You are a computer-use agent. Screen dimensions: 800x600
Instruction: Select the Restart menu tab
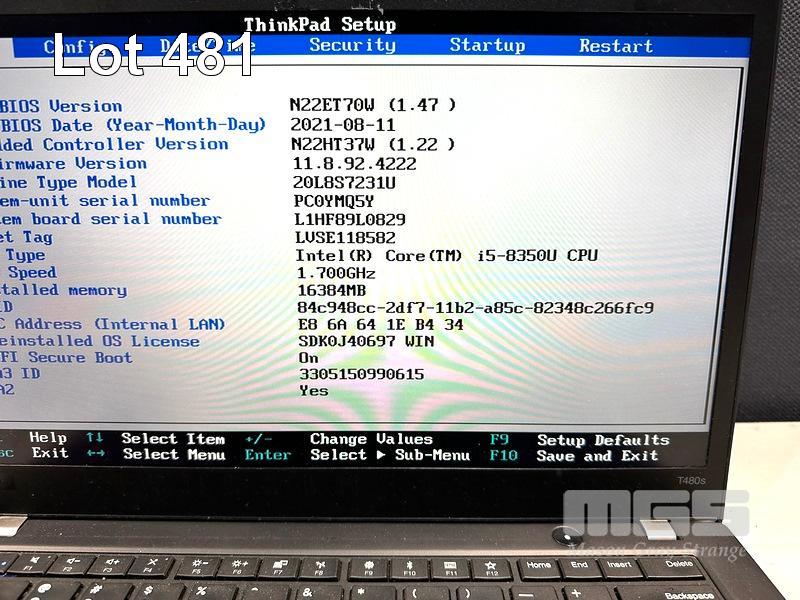(615, 46)
